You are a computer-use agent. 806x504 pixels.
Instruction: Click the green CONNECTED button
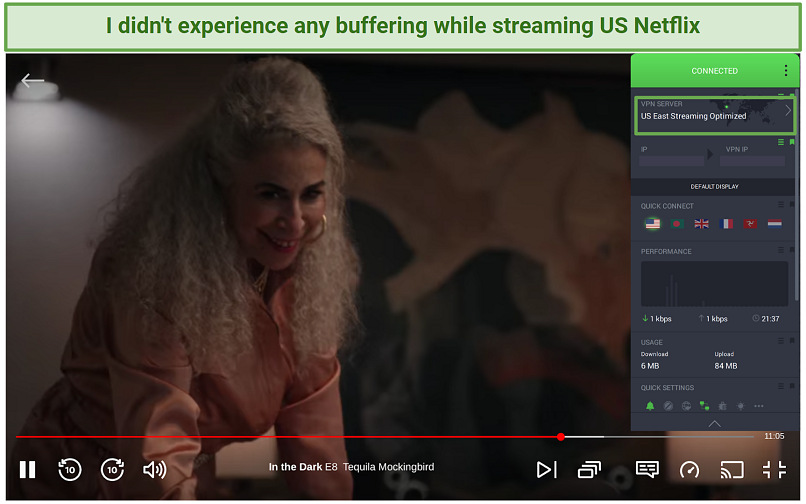click(x=715, y=70)
